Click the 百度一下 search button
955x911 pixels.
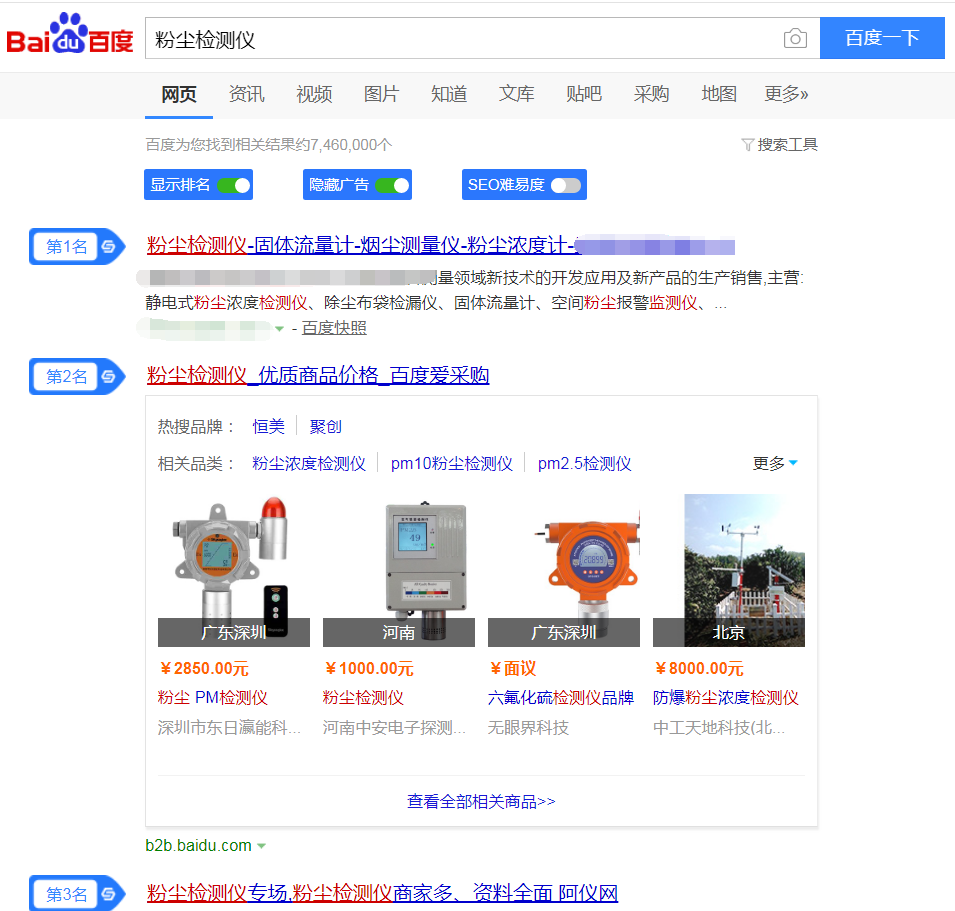tap(883, 38)
